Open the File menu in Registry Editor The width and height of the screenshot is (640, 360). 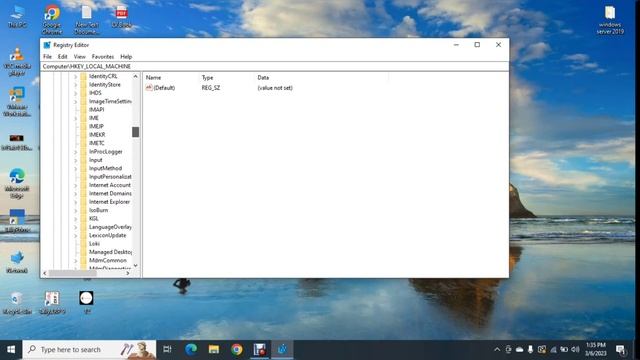(x=47, y=57)
